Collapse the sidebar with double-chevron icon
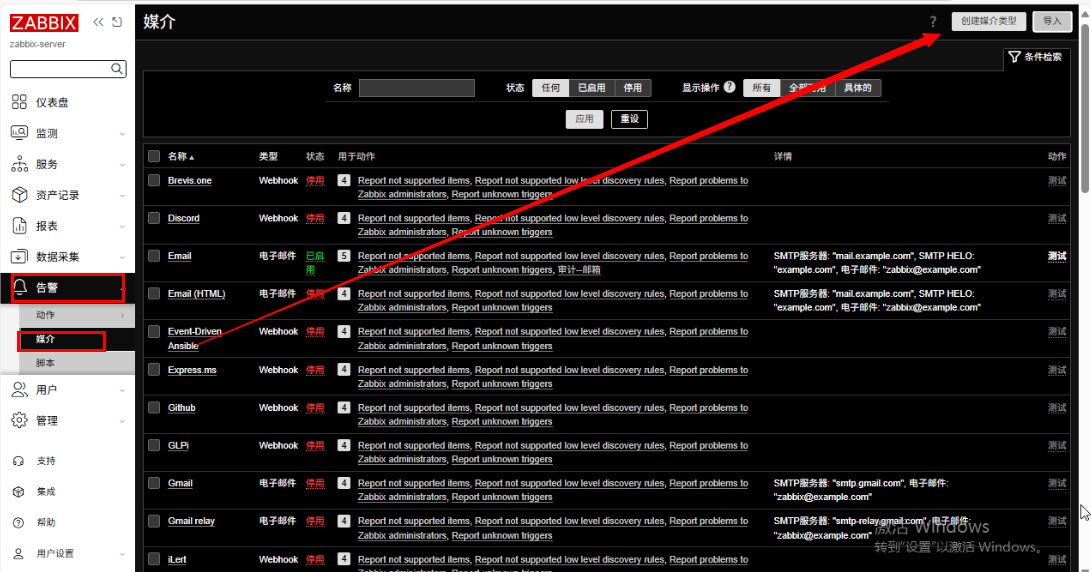This screenshot has width=1091, height=572. click(x=98, y=22)
